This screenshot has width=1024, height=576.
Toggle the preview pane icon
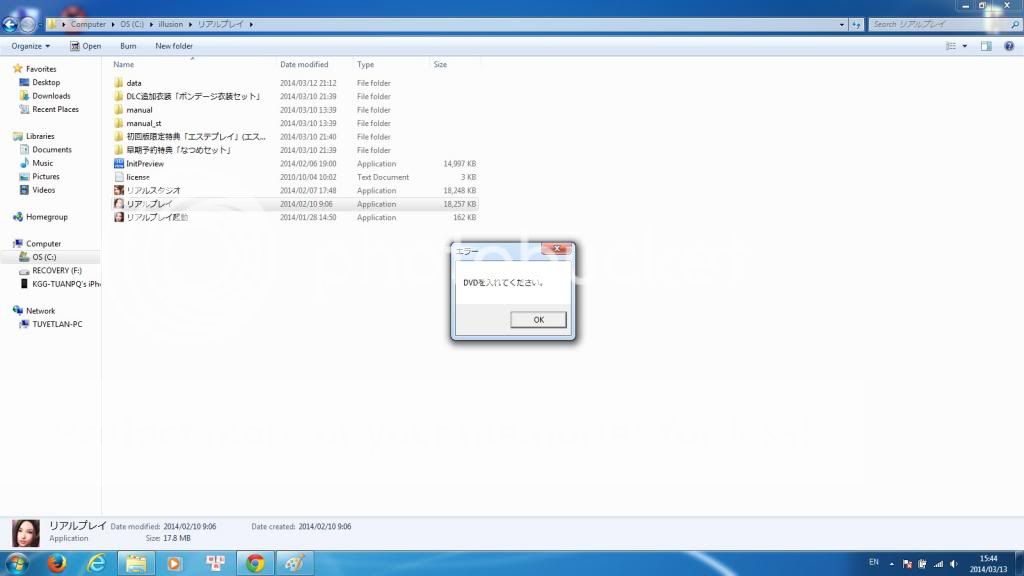(x=986, y=46)
